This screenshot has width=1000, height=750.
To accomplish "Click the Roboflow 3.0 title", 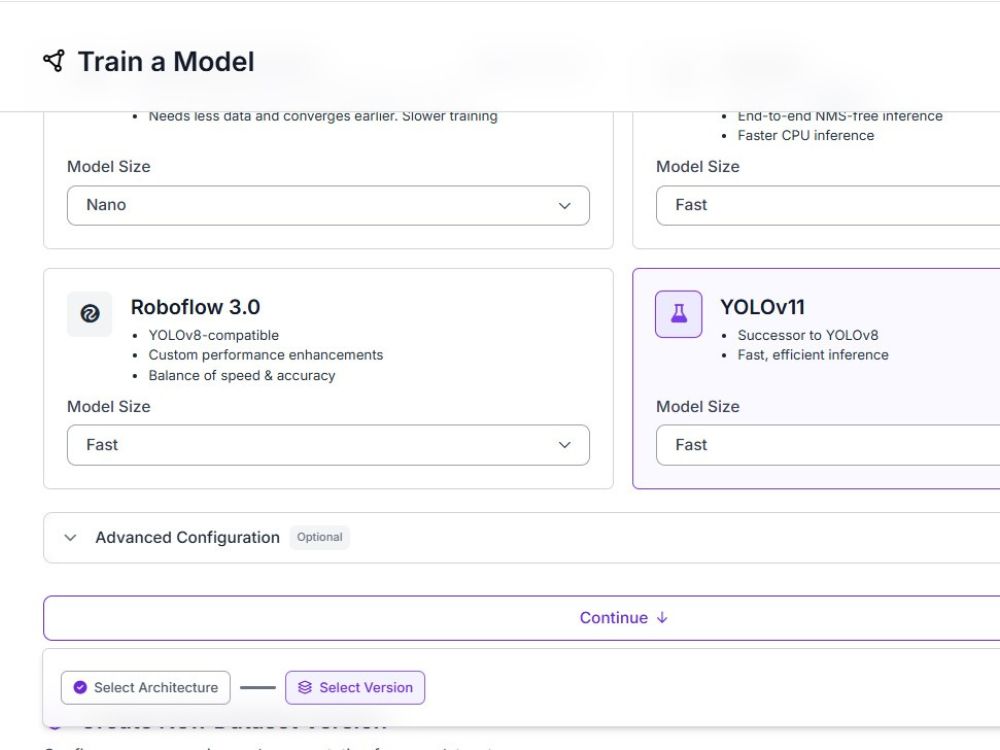I will tap(195, 307).
